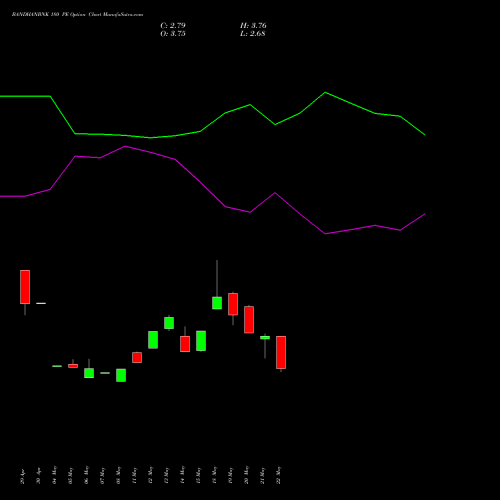The image size is (500, 500).
Task: Click the low value 'L: 2.68'
Action: (x=253, y=34)
